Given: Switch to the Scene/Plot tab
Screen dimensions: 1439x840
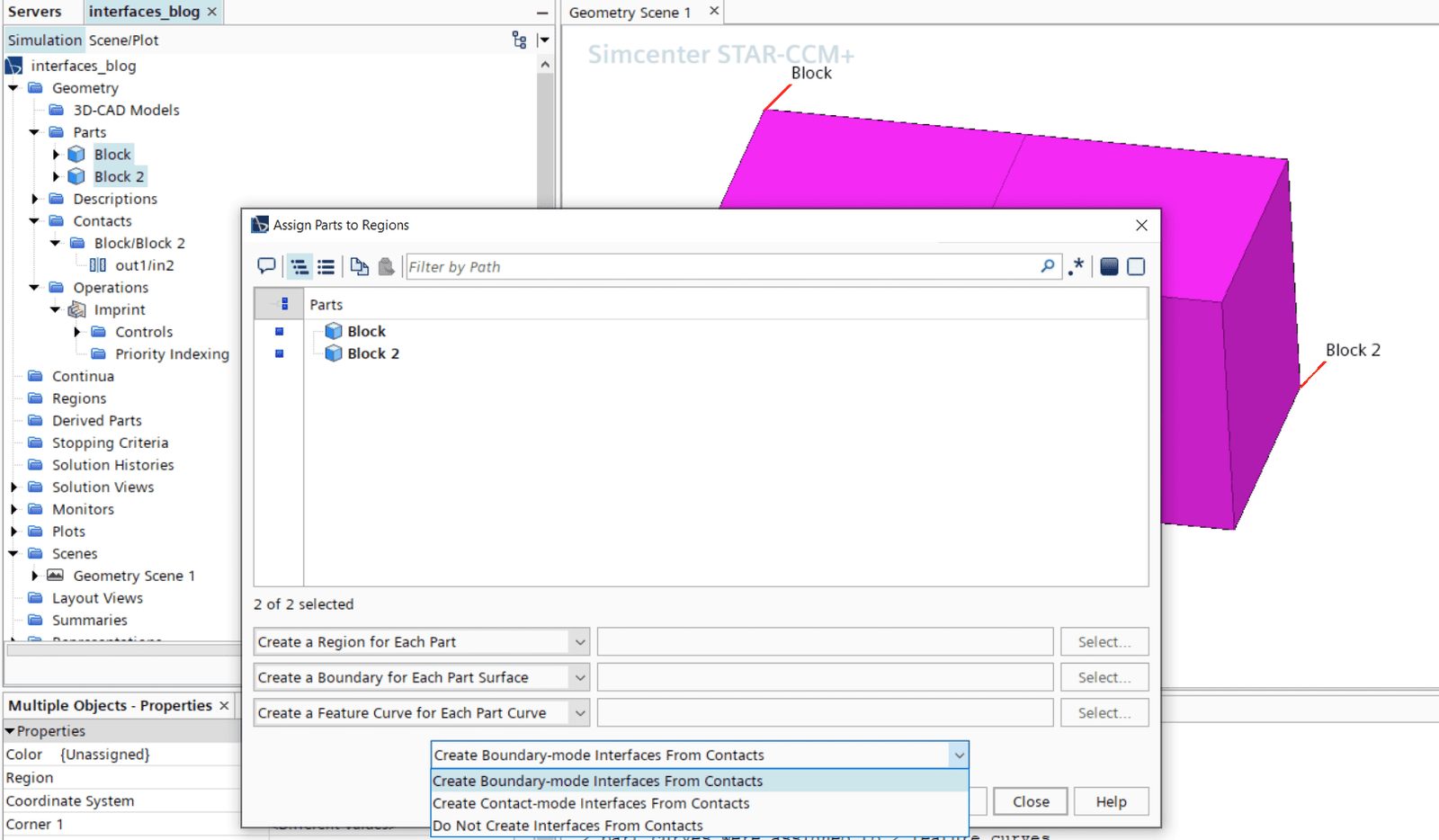Looking at the screenshot, I should [x=123, y=40].
